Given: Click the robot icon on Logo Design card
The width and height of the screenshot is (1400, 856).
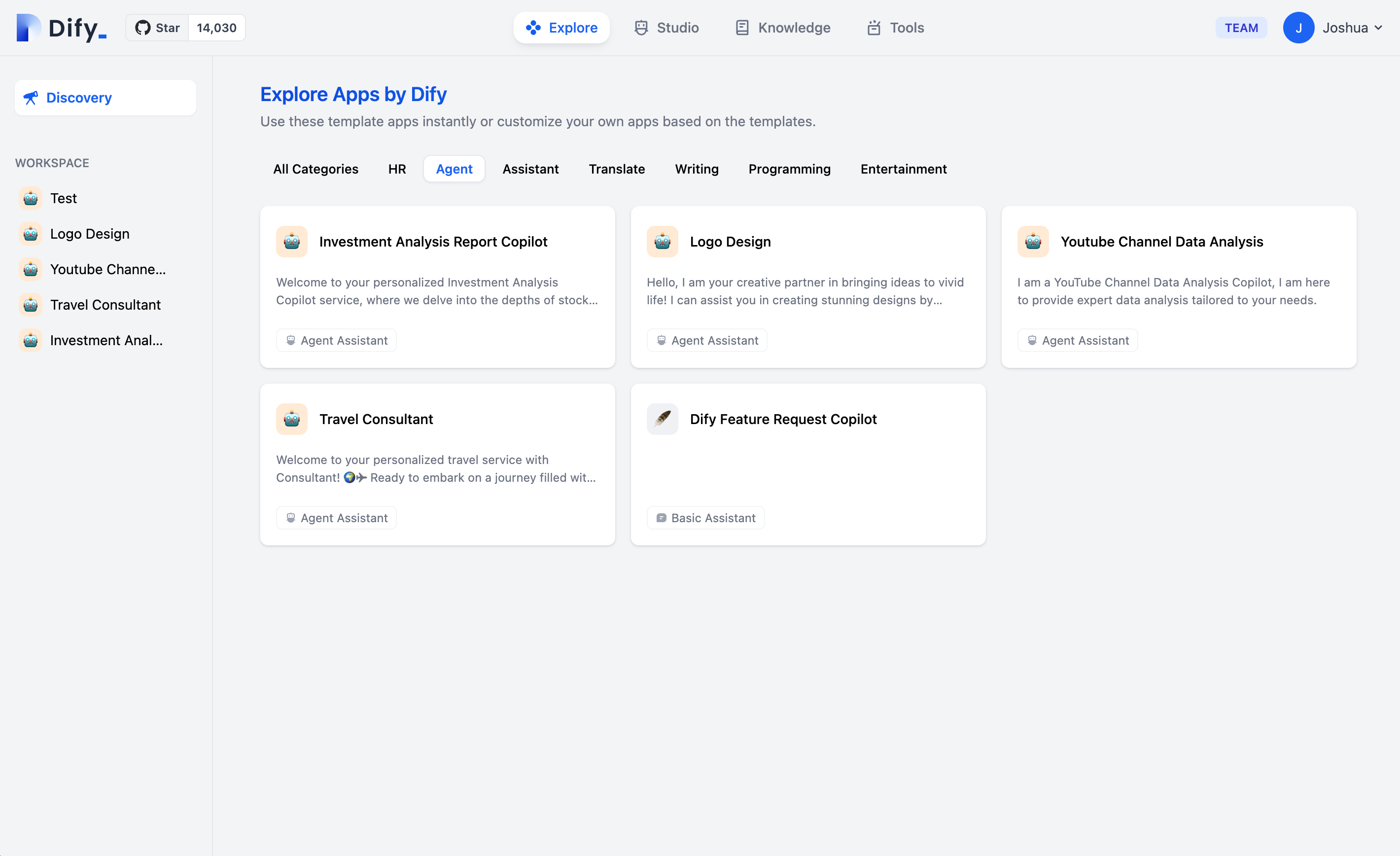Looking at the screenshot, I should [662, 242].
